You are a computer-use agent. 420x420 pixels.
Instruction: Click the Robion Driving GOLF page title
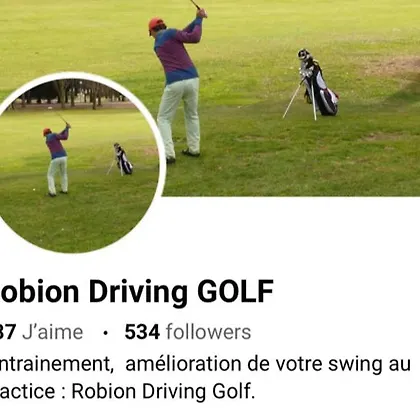137,292
